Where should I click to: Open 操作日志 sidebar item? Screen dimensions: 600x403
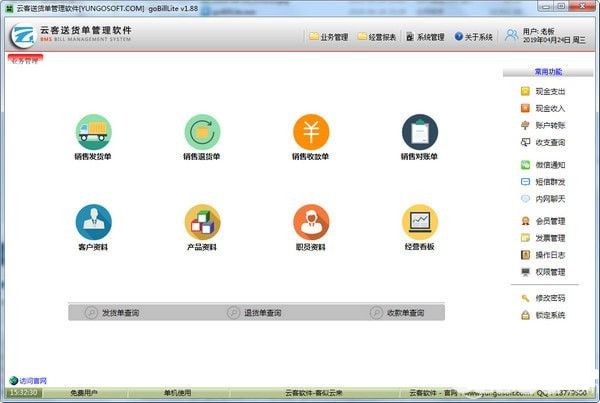click(x=543, y=255)
